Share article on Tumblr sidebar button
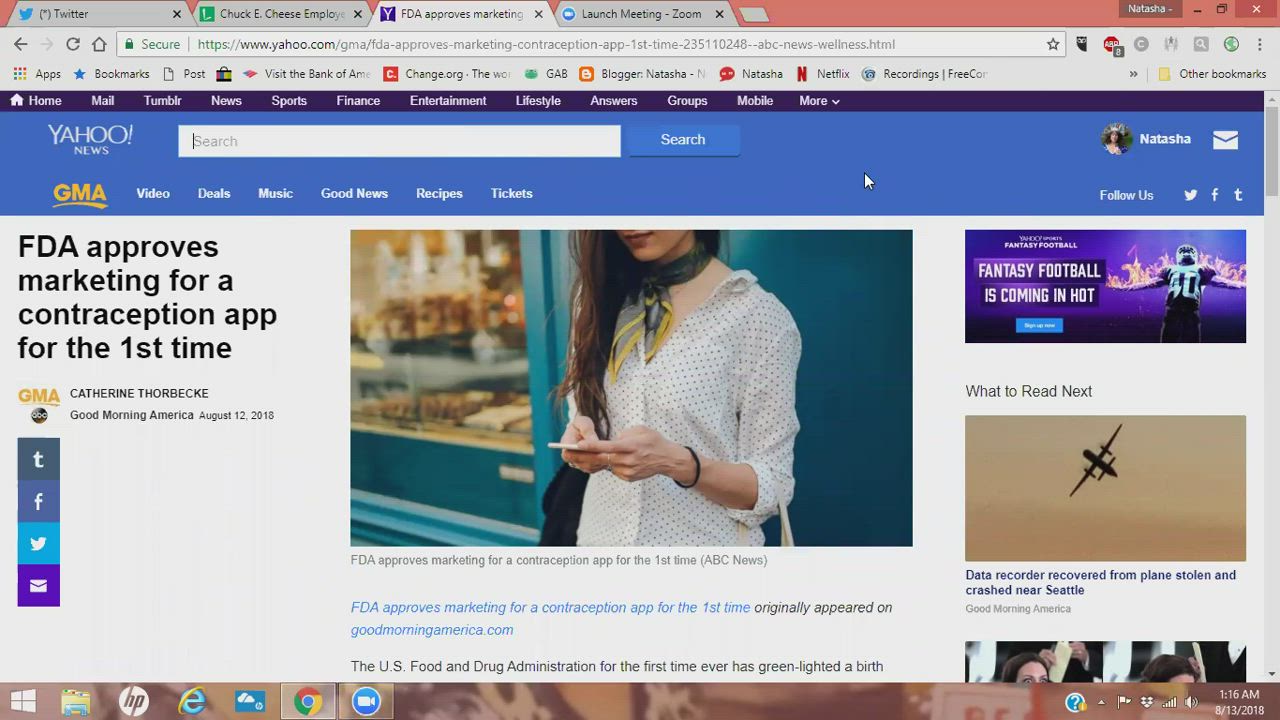Viewport: 1280px width, 720px height. coord(38,459)
